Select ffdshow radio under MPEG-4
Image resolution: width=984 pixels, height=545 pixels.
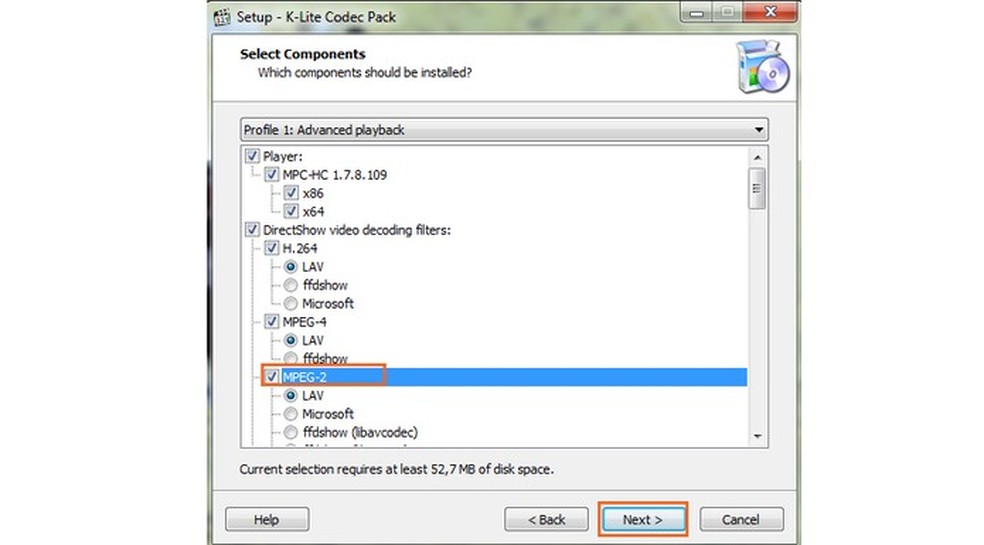pyautogui.click(x=291, y=359)
